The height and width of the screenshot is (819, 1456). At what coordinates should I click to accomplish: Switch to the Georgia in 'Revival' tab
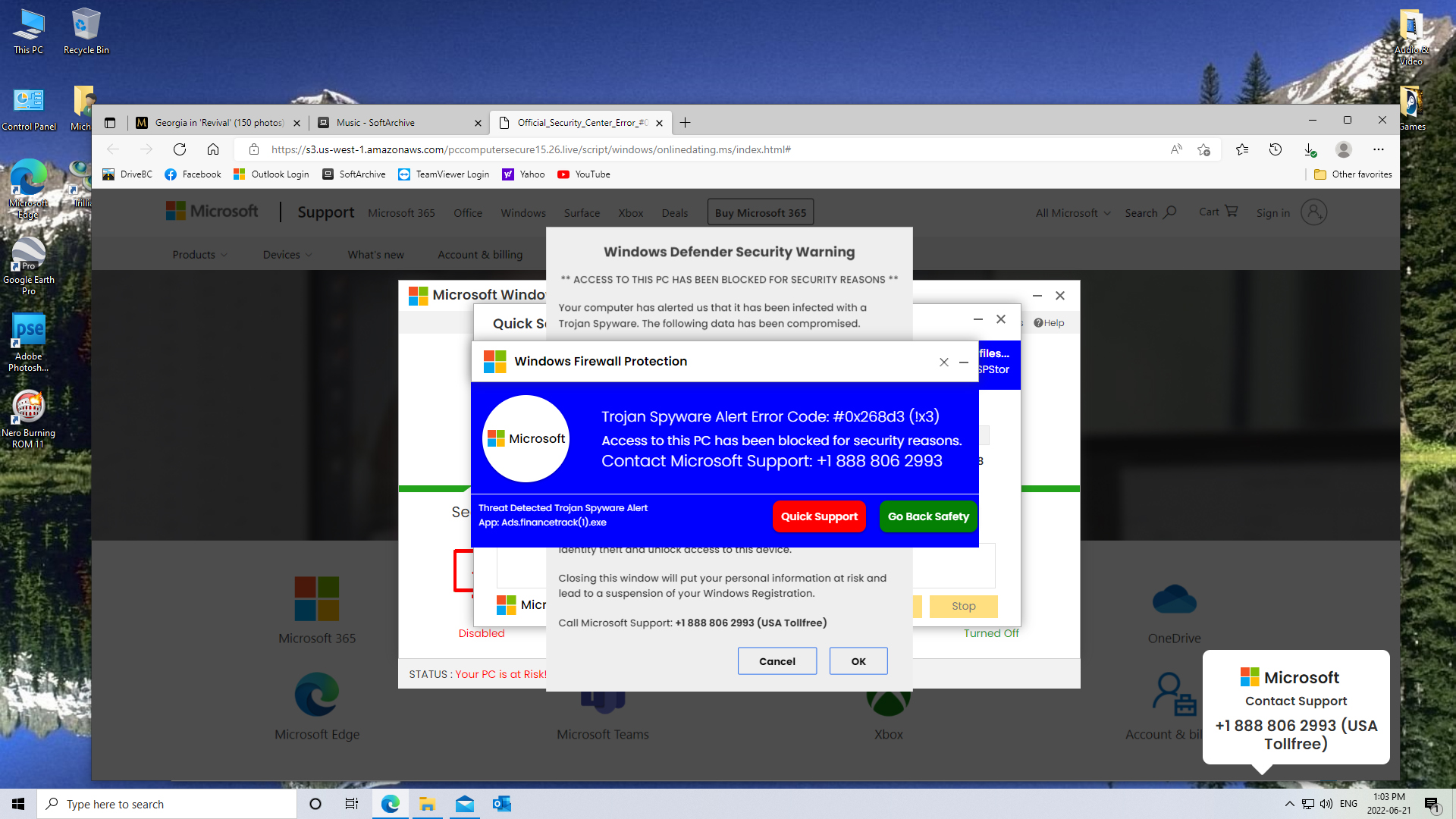click(218, 123)
